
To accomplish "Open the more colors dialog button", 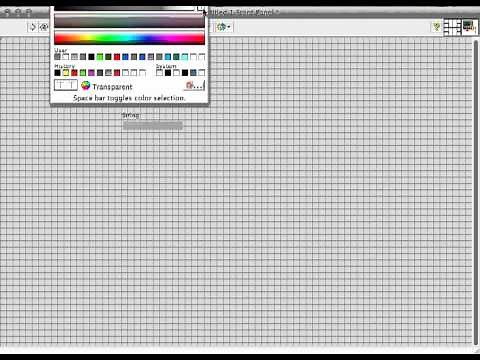I will coord(194,85).
